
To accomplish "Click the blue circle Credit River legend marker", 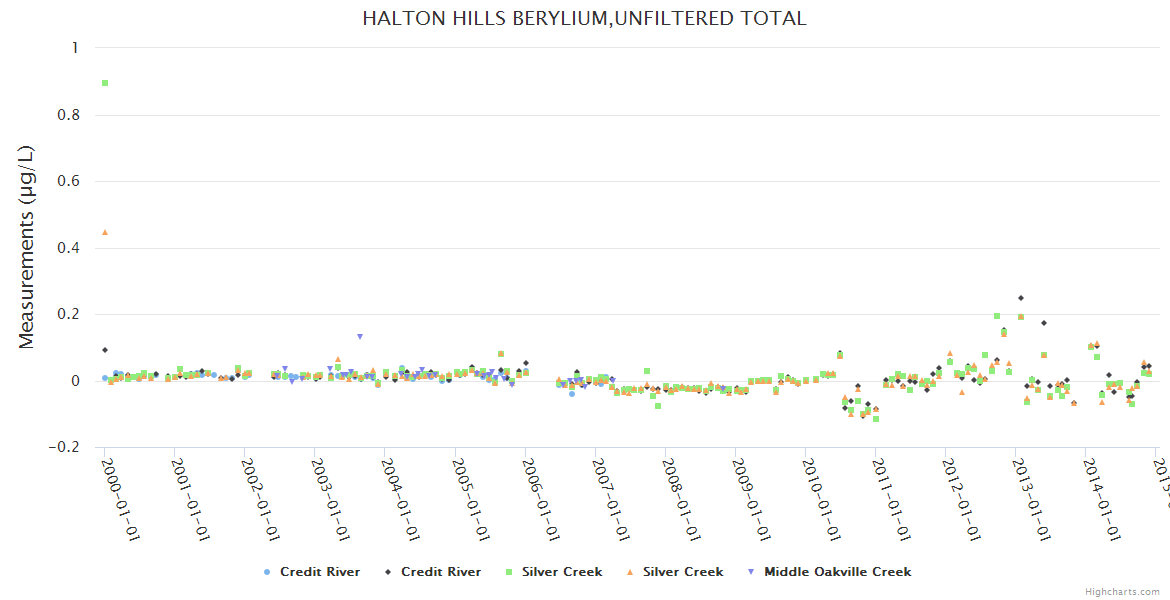I will click(x=266, y=573).
